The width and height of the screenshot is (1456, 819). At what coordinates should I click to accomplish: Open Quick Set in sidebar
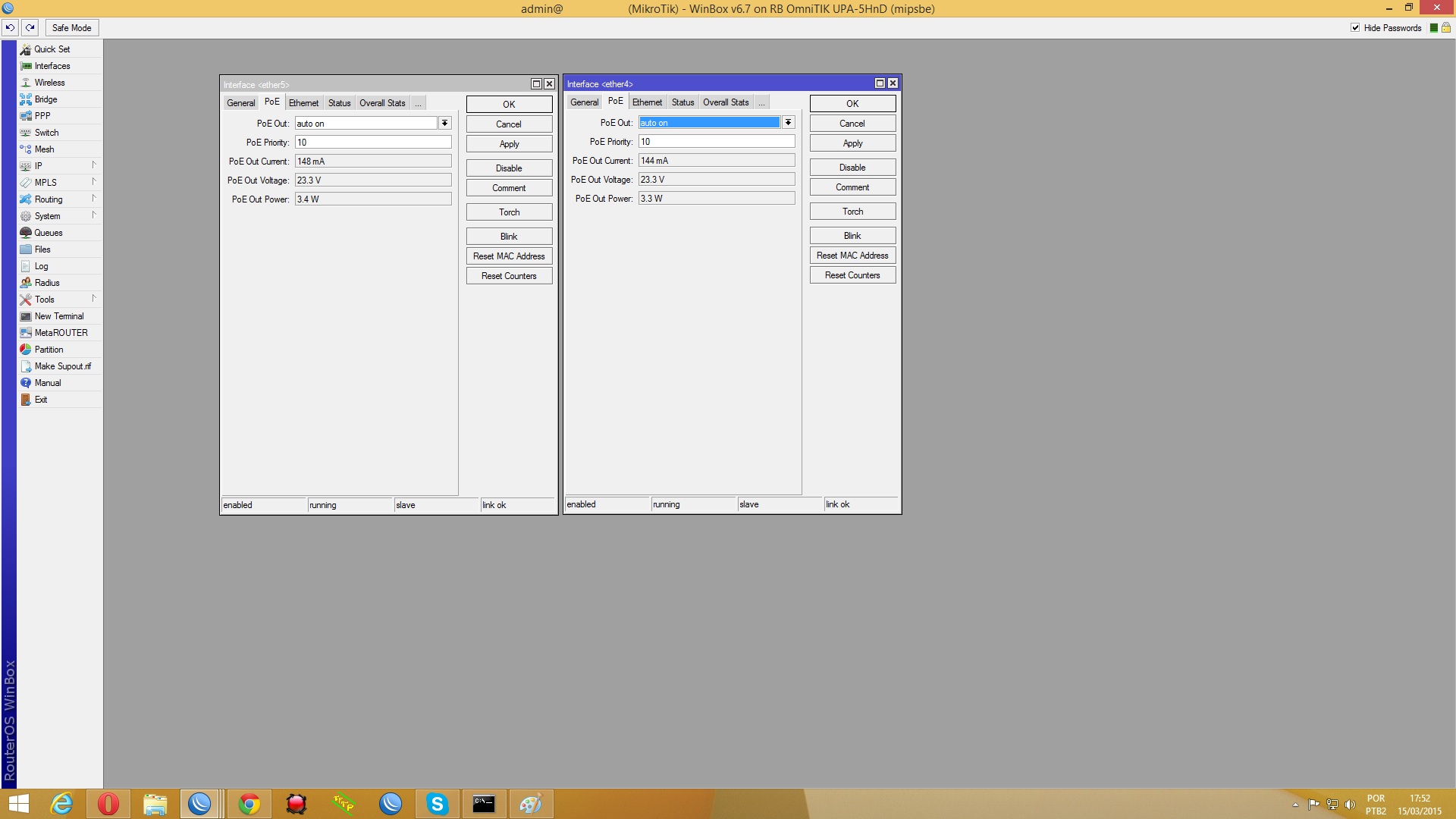pyautogui.click(x=52, y=49)
